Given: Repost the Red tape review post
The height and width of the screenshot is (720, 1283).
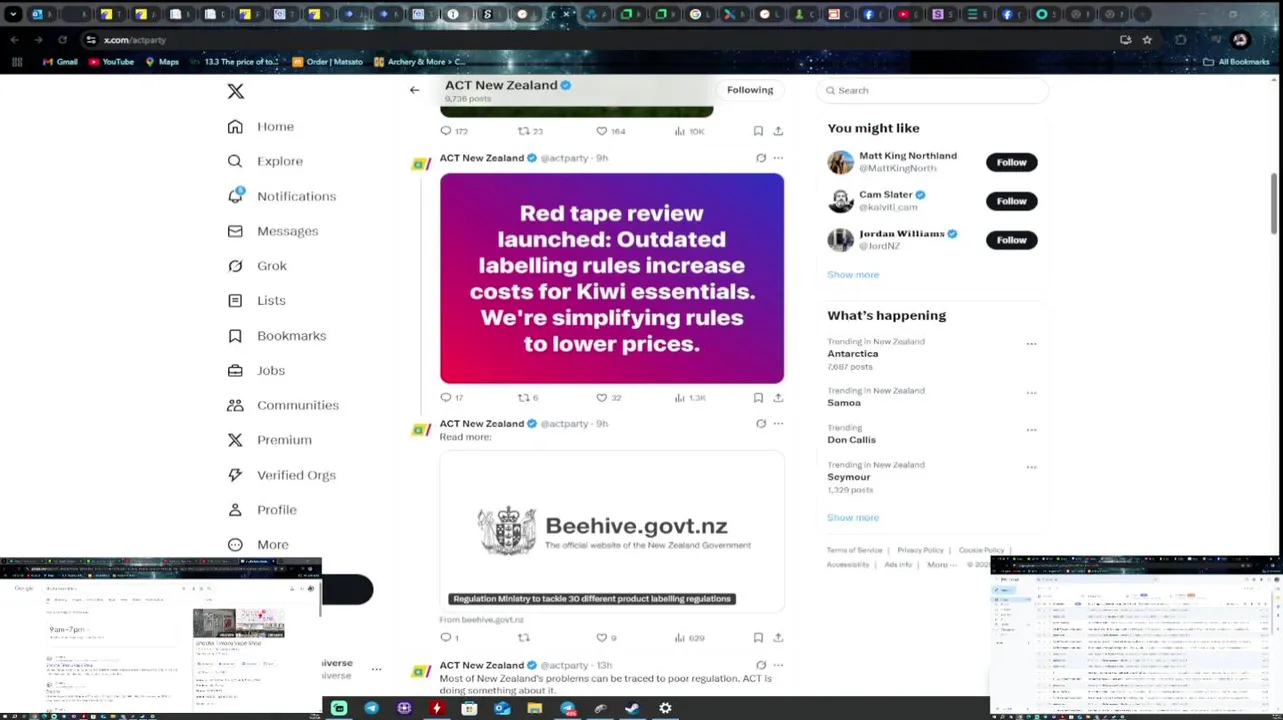Looking at the screenshot, I should click(523, 398).
